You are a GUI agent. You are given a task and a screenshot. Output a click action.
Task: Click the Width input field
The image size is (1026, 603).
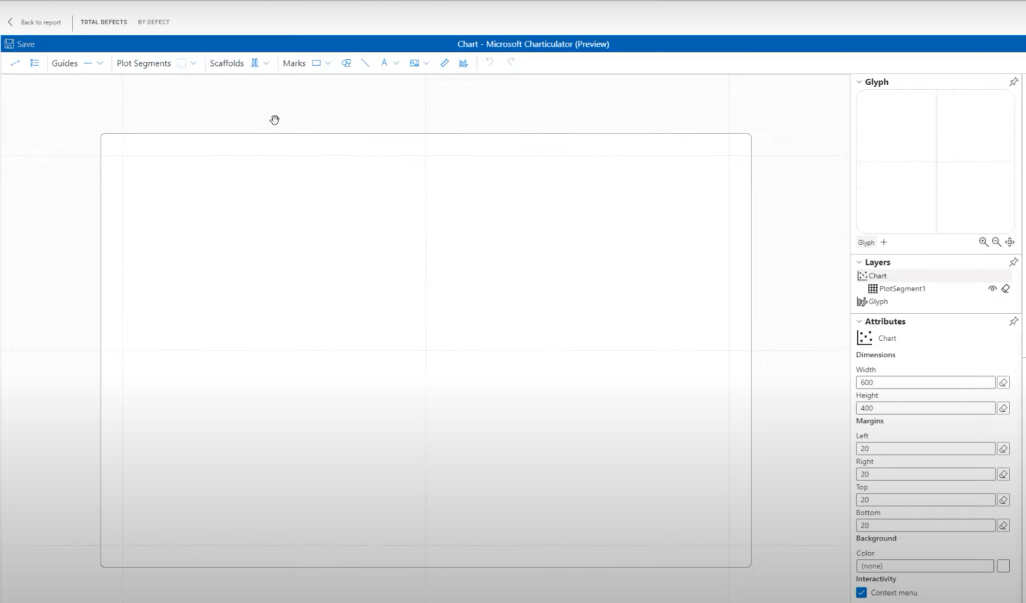925,383
